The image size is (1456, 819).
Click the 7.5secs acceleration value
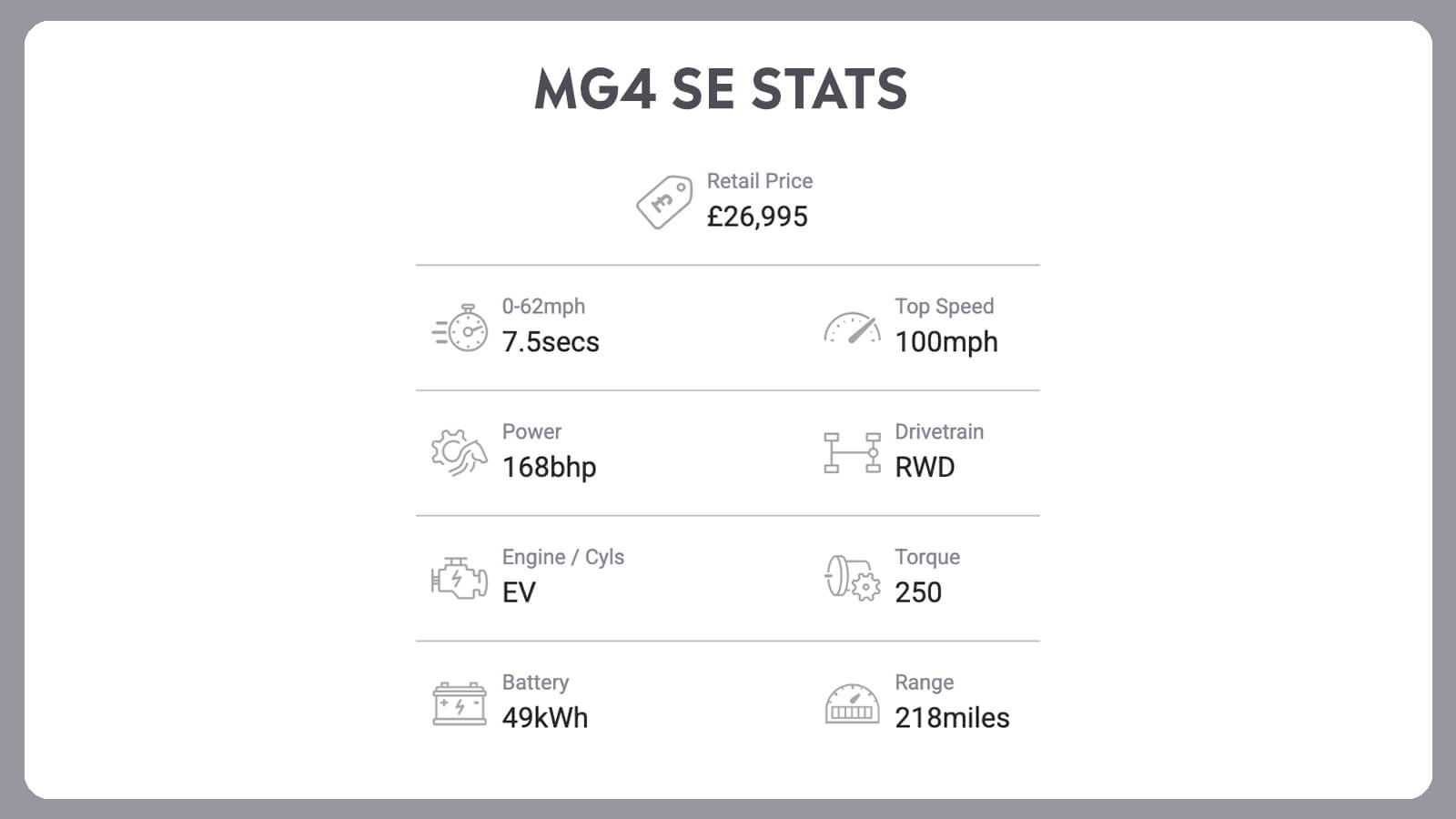click(551, 342)
